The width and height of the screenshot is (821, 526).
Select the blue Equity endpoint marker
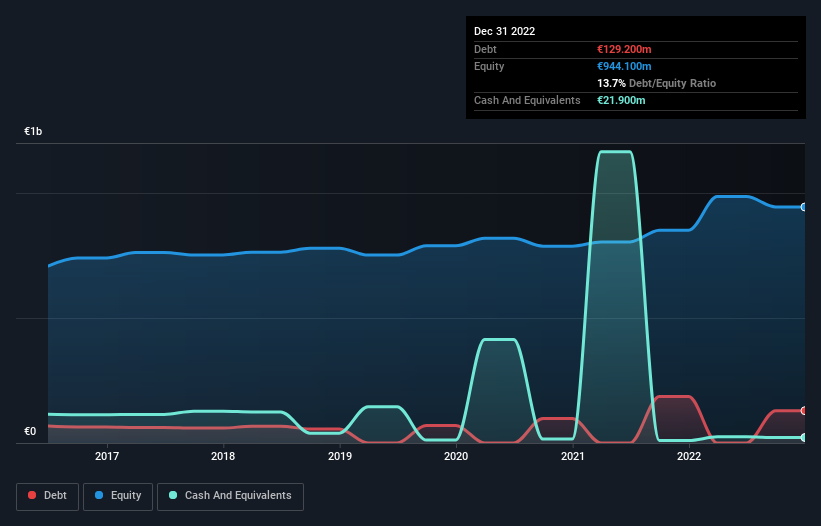click(804, 207)
